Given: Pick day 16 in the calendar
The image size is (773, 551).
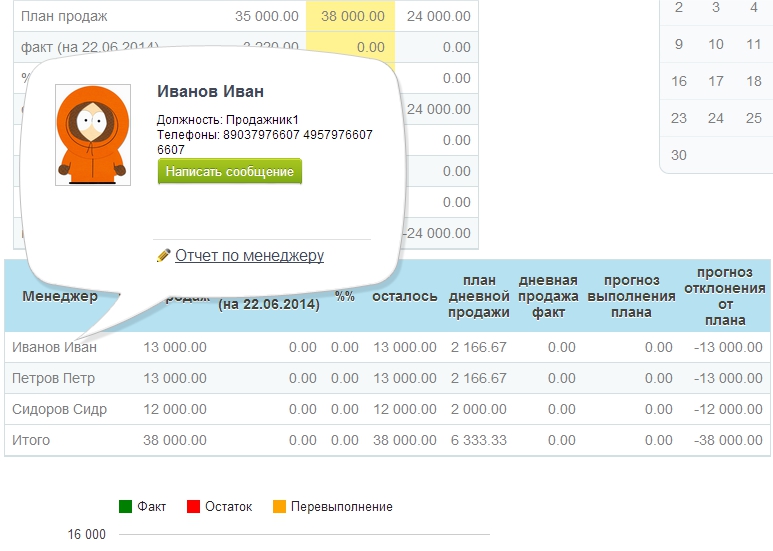Looking at the screenshot, I should point(679,81).
